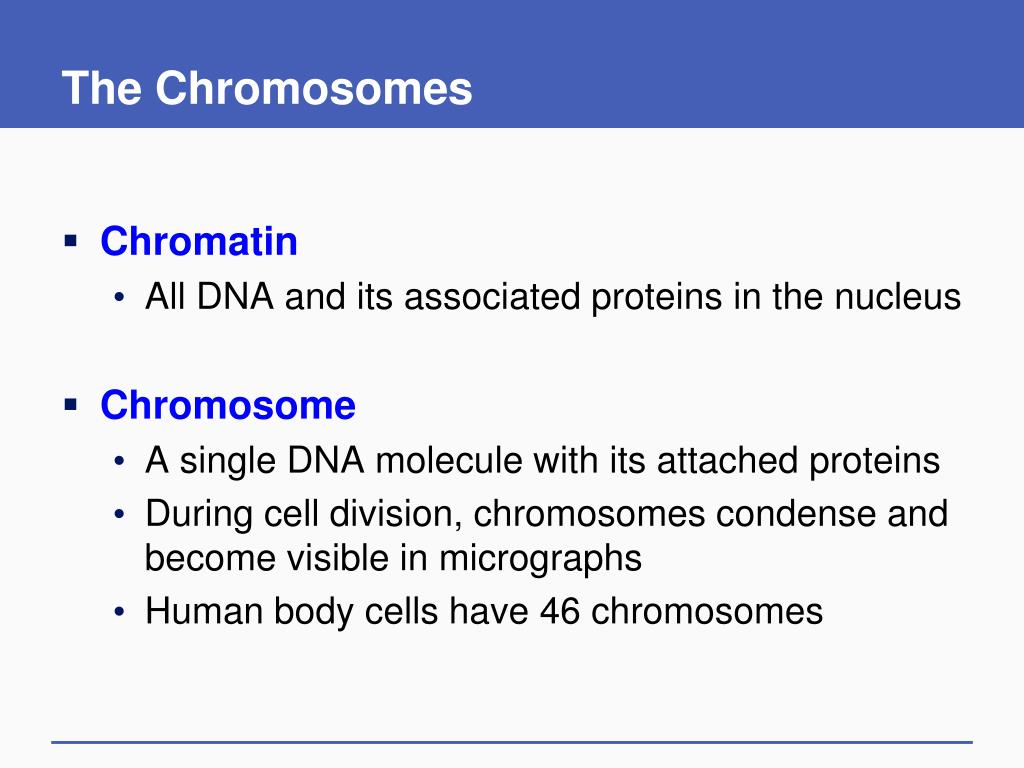This screenshot has height=768, width=1024.
Task: Click the round bullet before 'All DNA'
Action: coord(119,298)
